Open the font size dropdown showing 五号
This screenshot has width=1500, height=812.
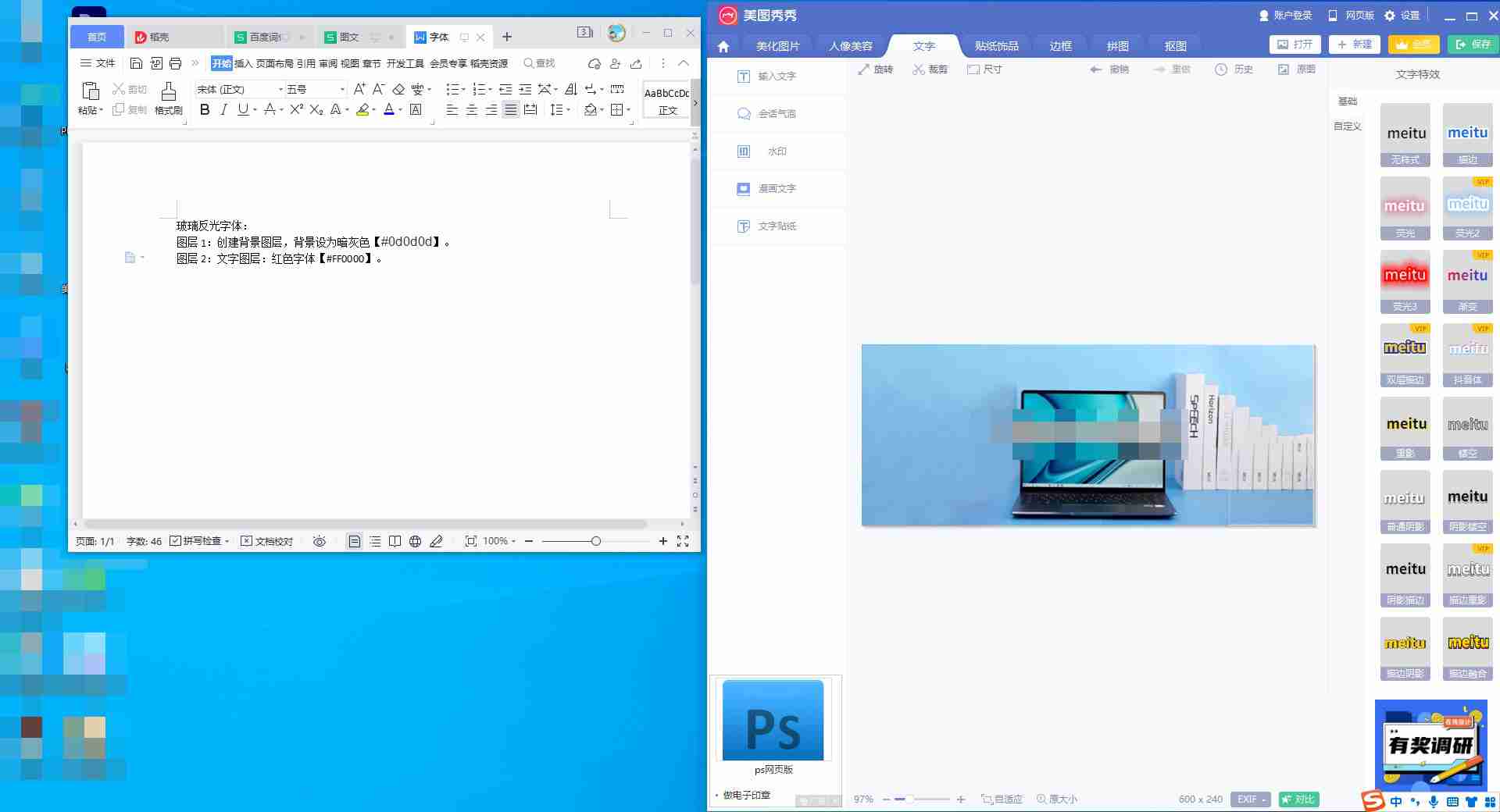(x=341, y=89)
